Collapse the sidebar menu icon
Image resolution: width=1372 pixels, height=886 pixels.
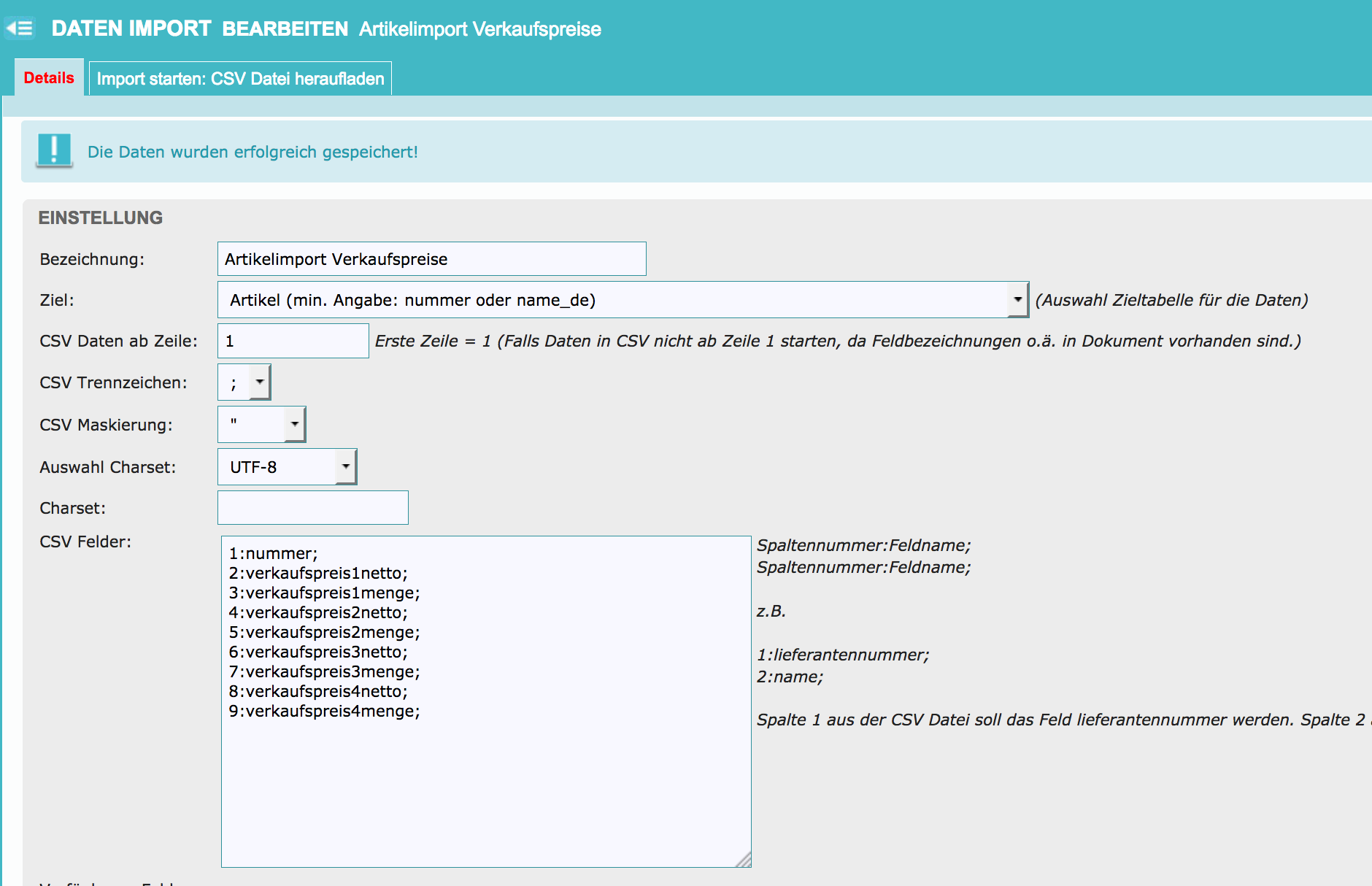pos(20,28)
